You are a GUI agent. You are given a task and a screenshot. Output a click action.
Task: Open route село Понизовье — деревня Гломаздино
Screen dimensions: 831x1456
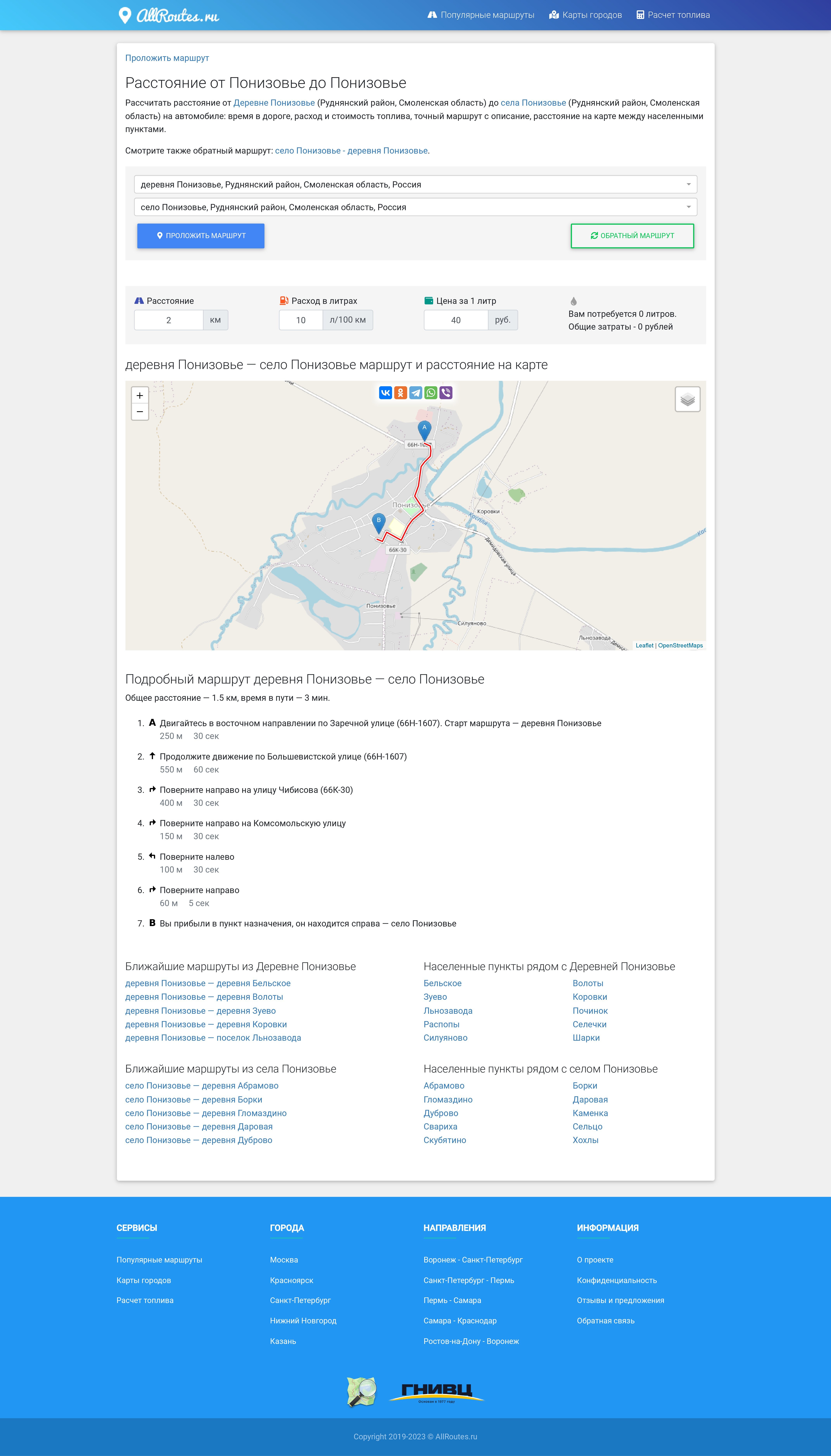pos(206,1113)
